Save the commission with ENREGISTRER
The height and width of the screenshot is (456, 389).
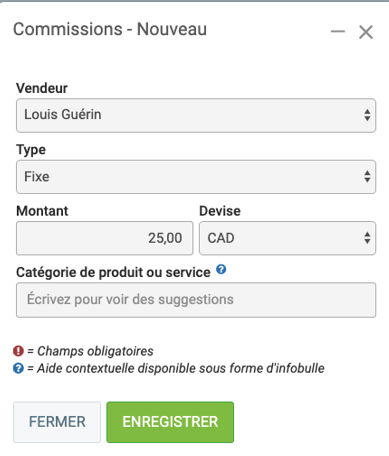(x=170, y=422)
